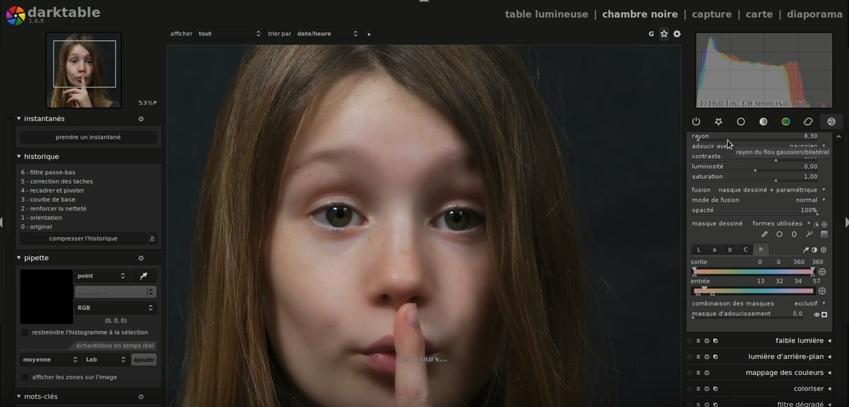Image resolution: width=849 pixels, height=407 pixels.
Task: Open the 'combinaison des masques exclusif' dropdown
Action: pos(759,304)
